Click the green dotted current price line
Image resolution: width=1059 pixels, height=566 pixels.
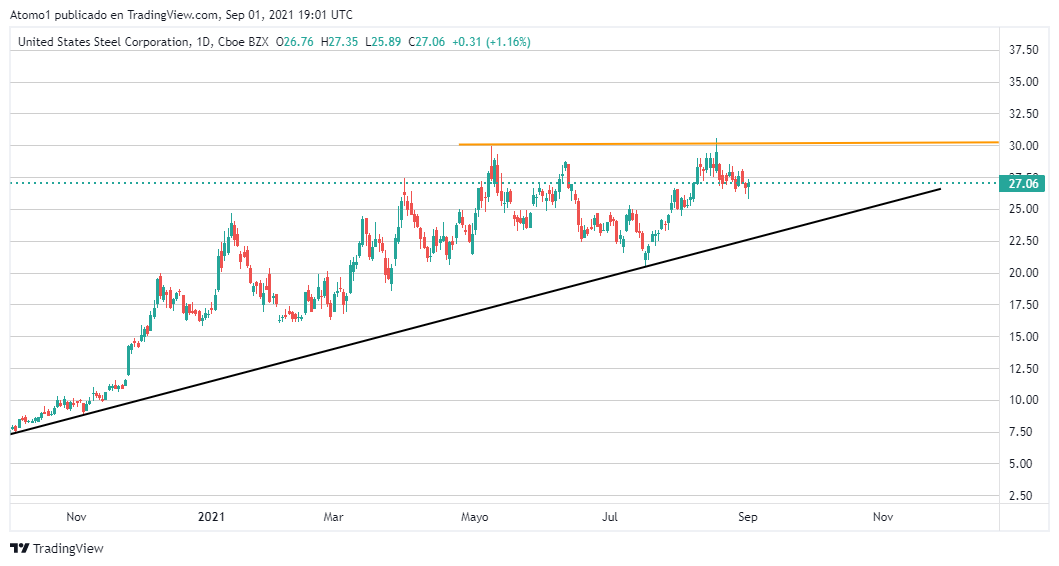coord(503,182)
